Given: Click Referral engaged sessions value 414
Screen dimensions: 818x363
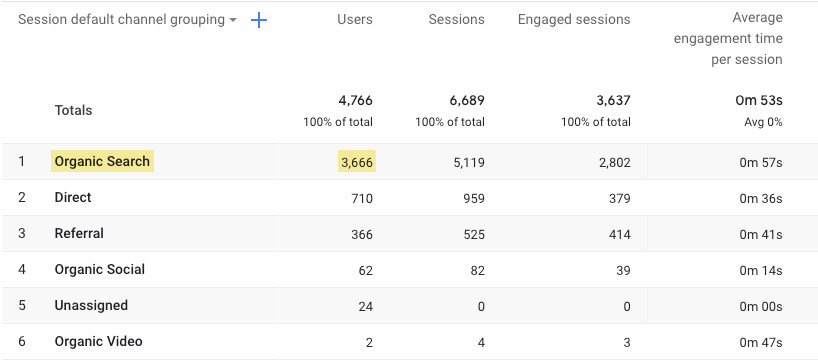Looking at the screenshot, I should [619, 235].
